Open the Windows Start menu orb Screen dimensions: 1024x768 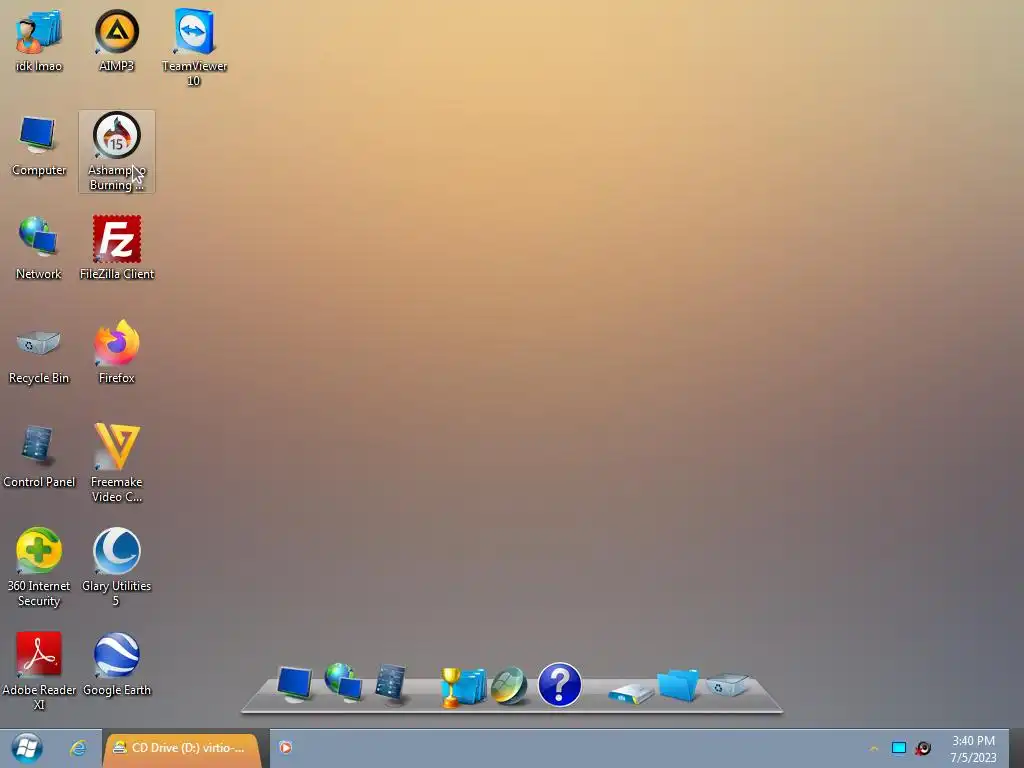tap(26, 748)
